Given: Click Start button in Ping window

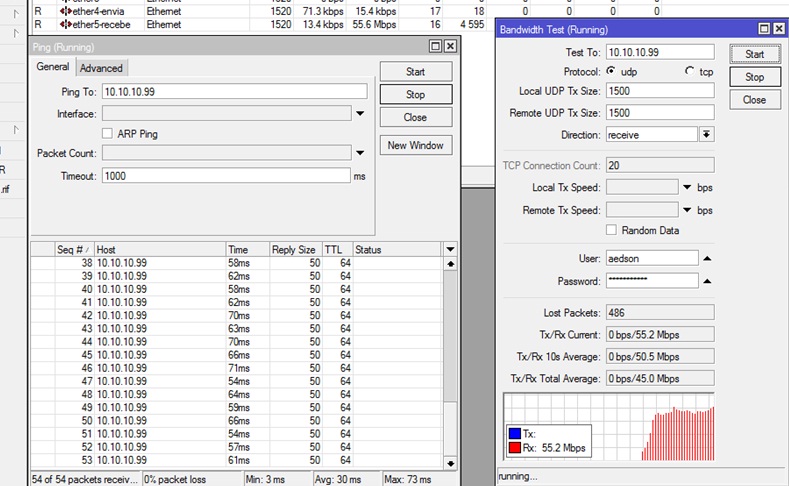Looking at the screenshot, I should [416, 71].
